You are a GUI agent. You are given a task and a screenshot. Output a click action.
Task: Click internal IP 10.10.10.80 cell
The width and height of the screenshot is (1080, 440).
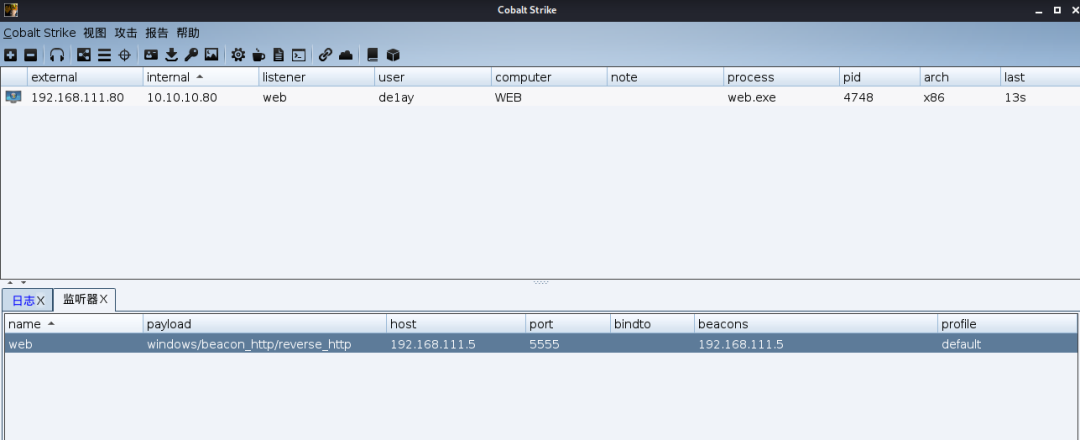tap(182, 98)
